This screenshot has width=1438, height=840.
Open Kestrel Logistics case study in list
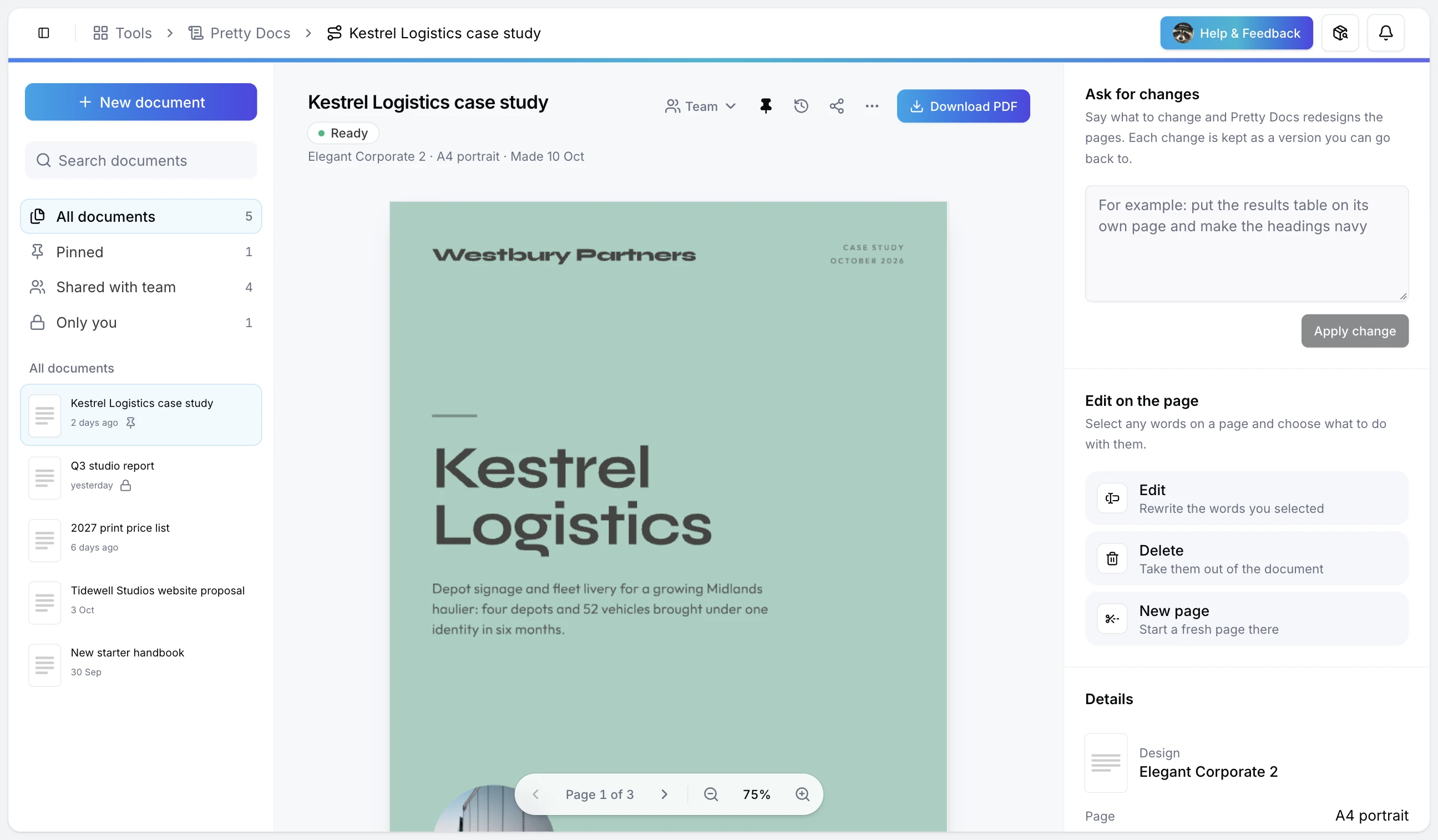(141, 415)
